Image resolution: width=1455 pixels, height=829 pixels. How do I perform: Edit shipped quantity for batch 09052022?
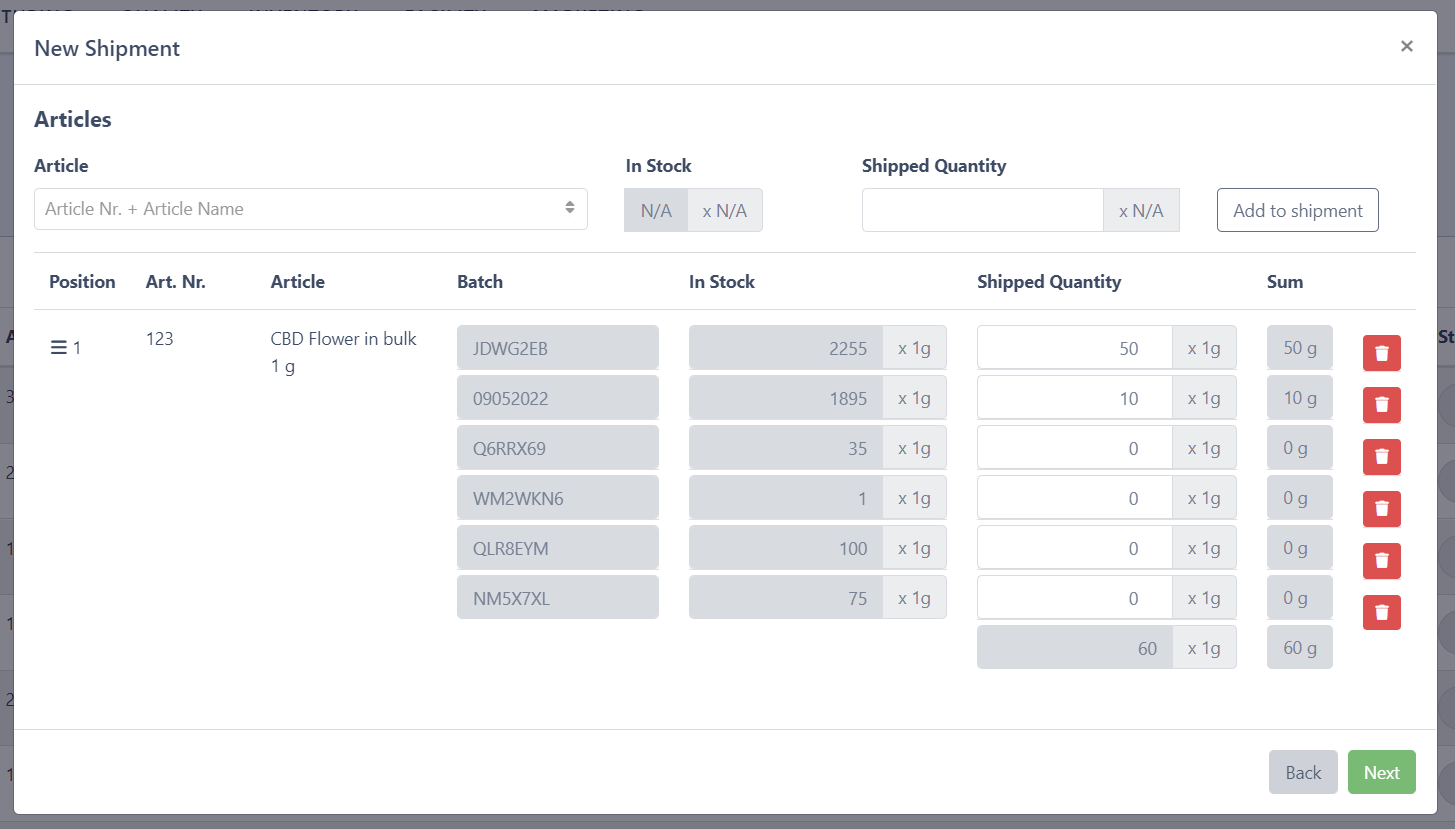[1074, 398]
